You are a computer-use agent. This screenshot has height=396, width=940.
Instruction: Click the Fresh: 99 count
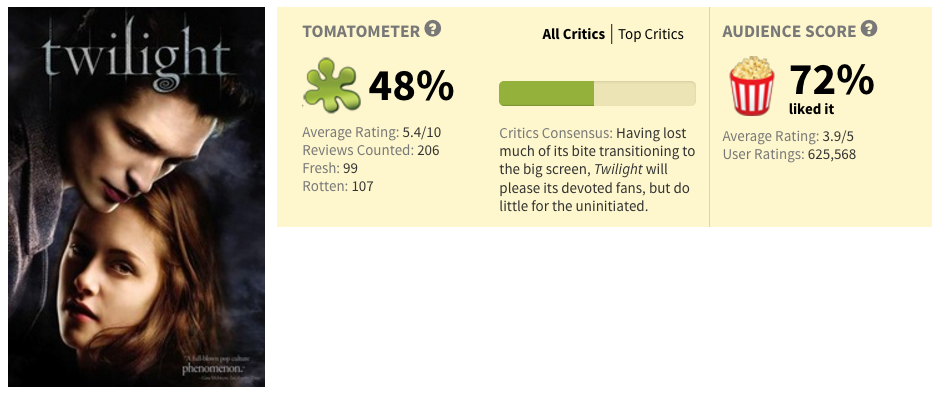click(x=330, y=168)
